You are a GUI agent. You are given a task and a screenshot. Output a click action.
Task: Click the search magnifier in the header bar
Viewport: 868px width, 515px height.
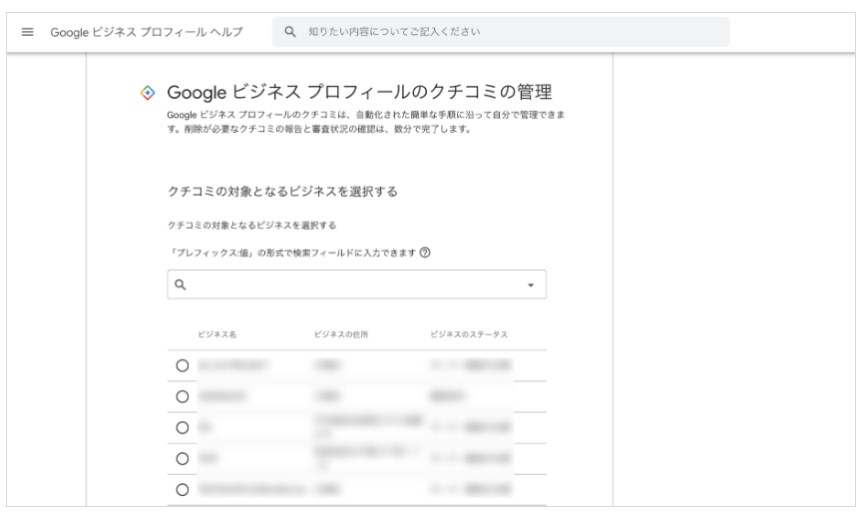[x=290, y=32]
